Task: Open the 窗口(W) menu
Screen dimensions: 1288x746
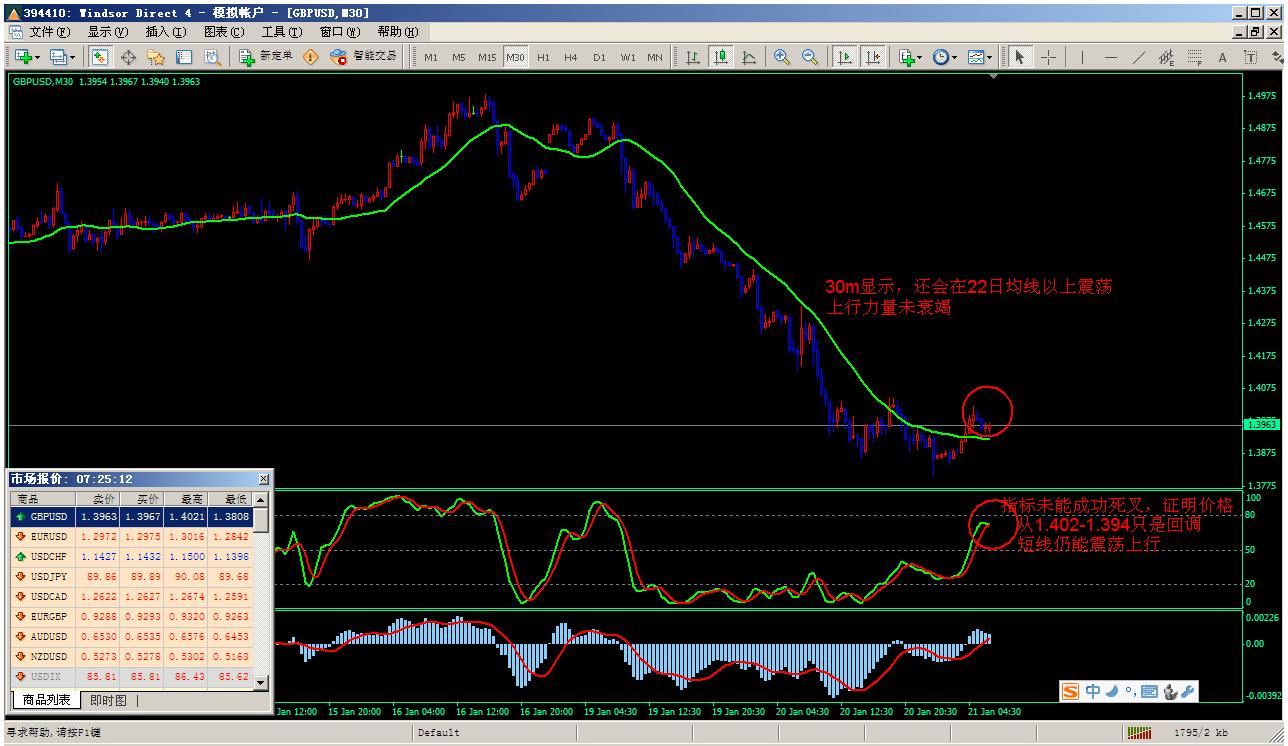Action: tap(340, 32)
